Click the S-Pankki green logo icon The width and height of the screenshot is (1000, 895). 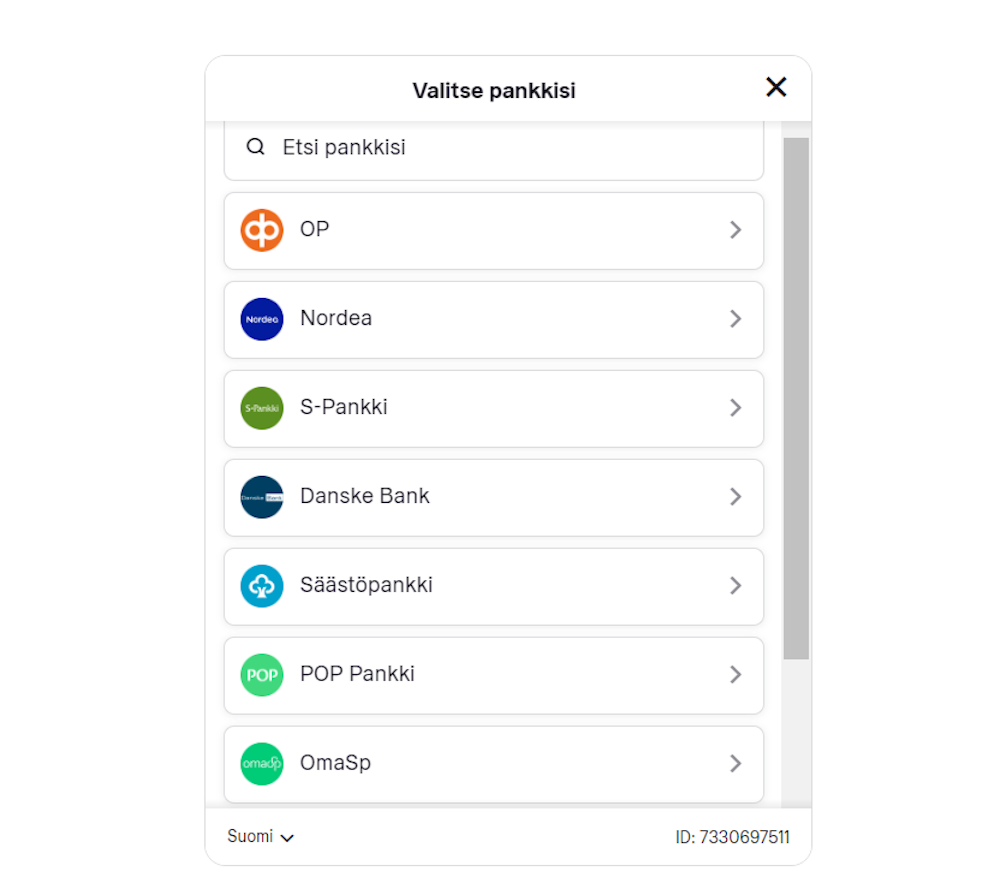click(262, 408)
